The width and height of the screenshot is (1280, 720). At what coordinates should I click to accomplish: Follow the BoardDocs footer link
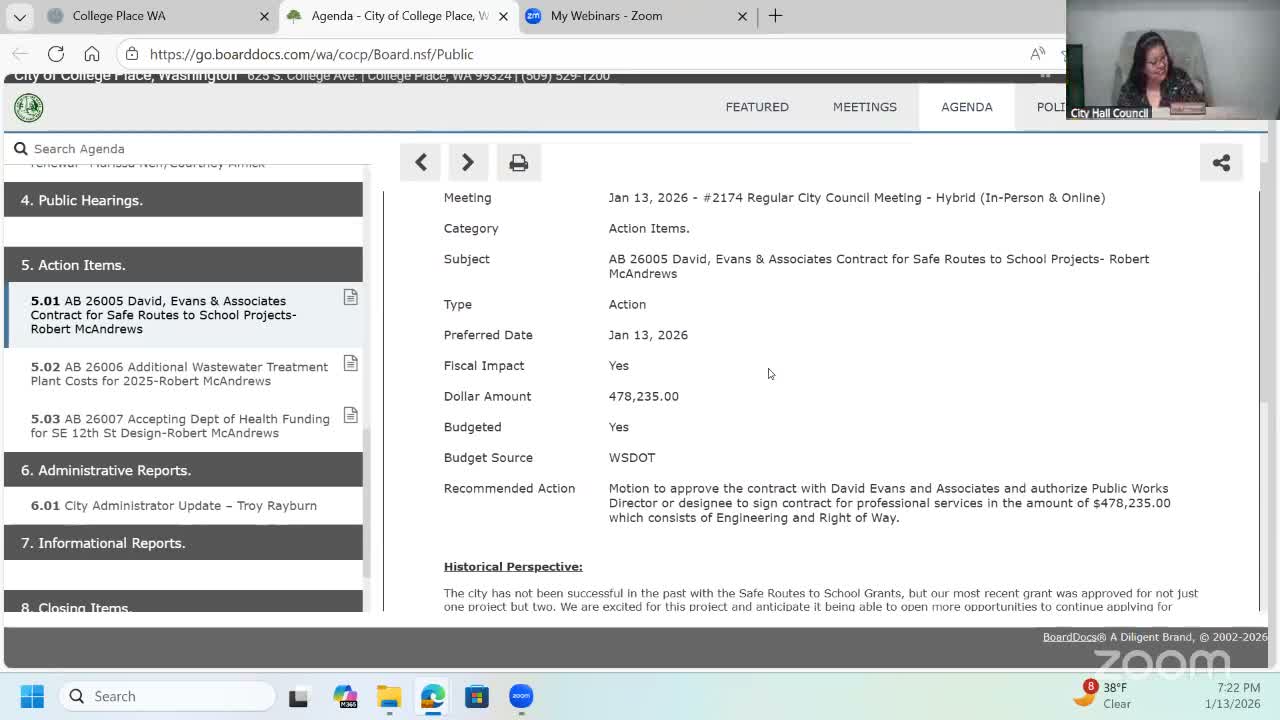point(1074,637)
